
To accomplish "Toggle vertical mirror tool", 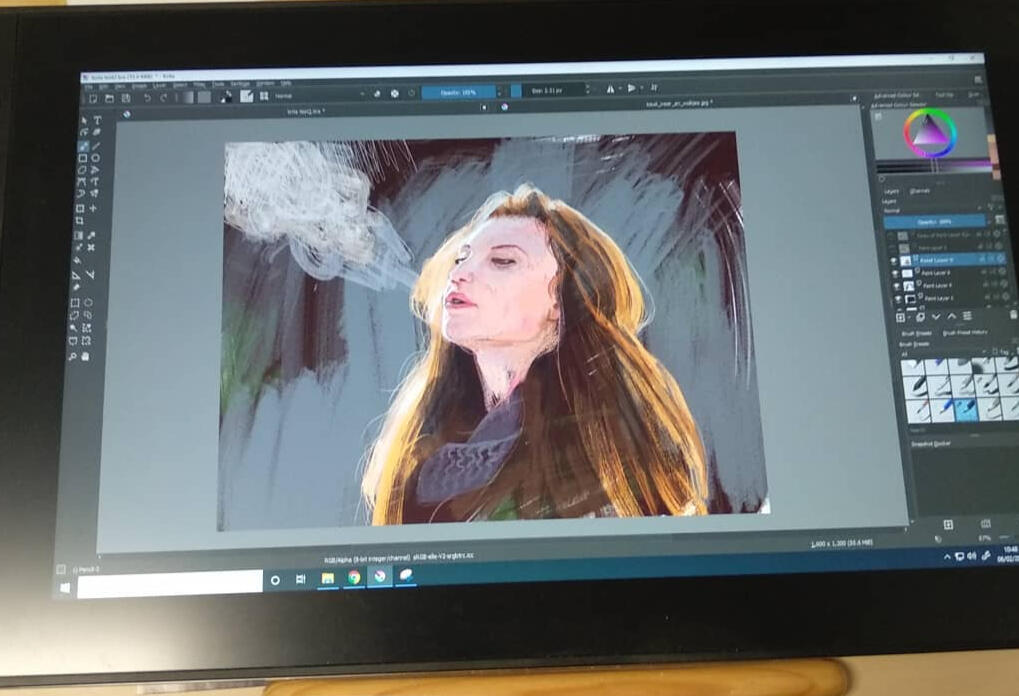I will (x=631, y=88).
